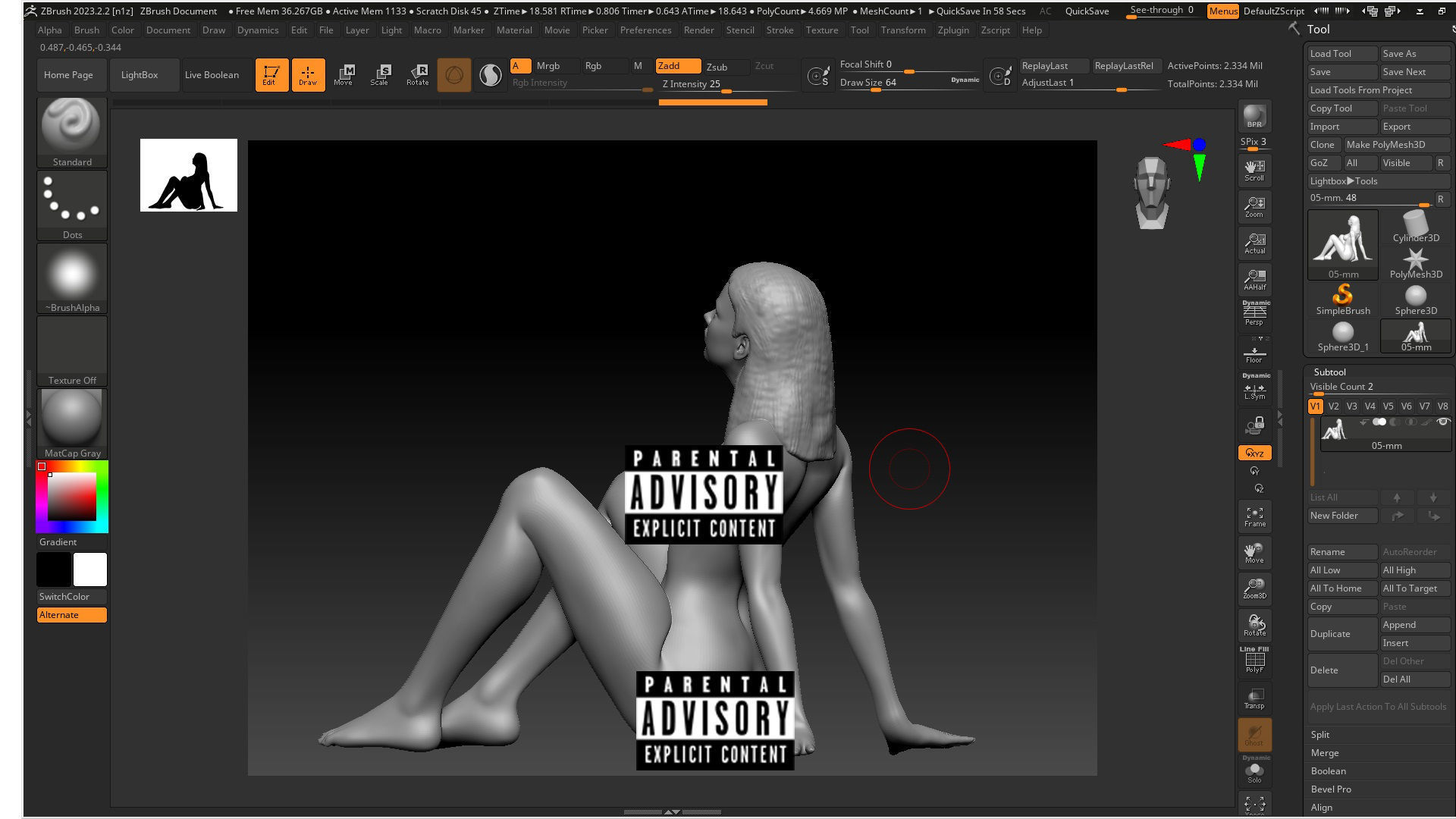Open the BrushAlpha selector
This screenshot has width=1456, height=819.
72,278
